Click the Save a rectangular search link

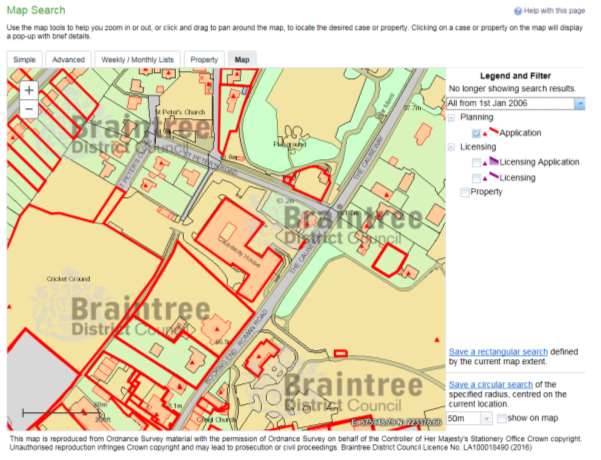tap(498, 352)
